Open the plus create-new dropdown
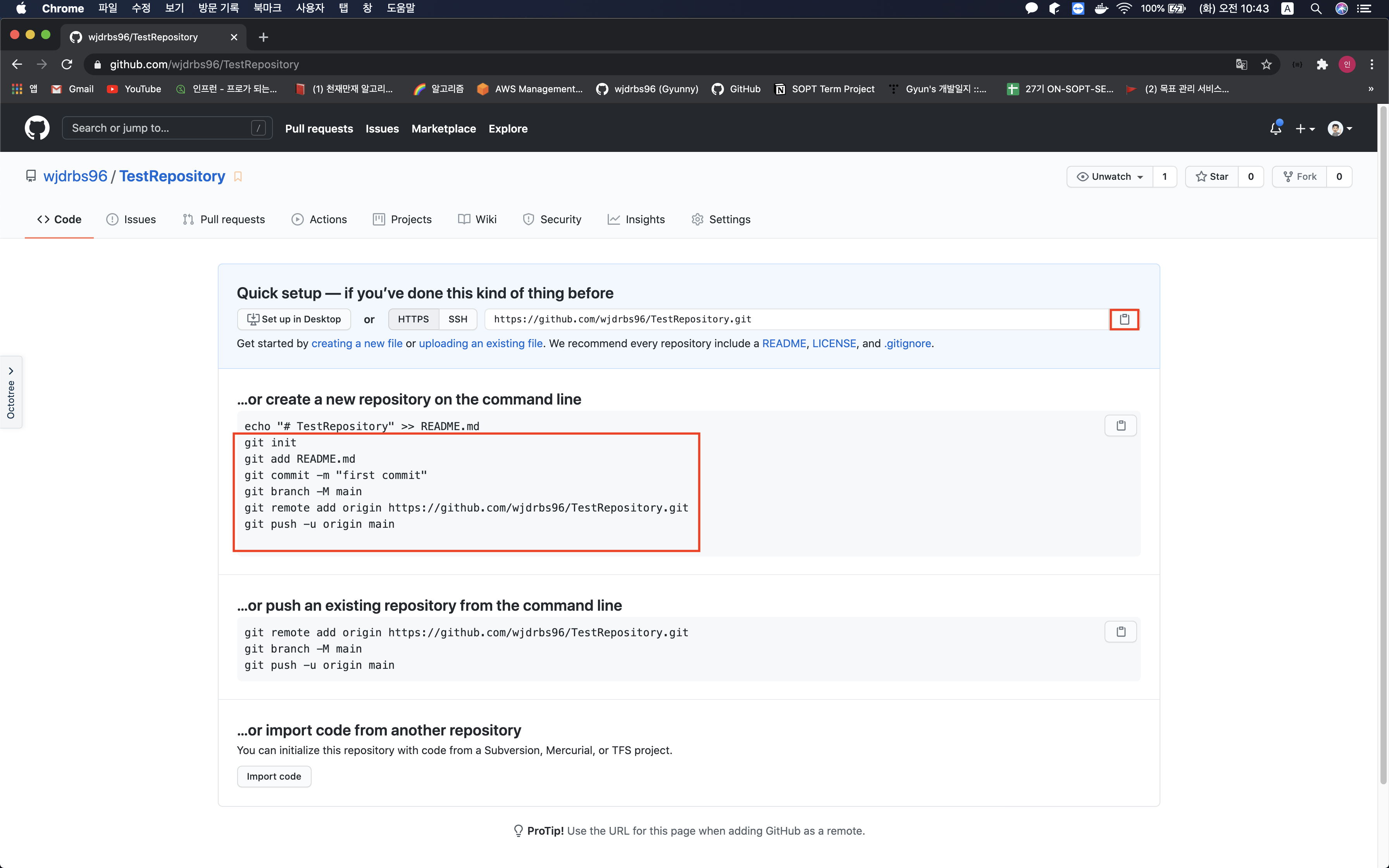This screenshot has height=868, width=1389. click(x=1305, y=129)
